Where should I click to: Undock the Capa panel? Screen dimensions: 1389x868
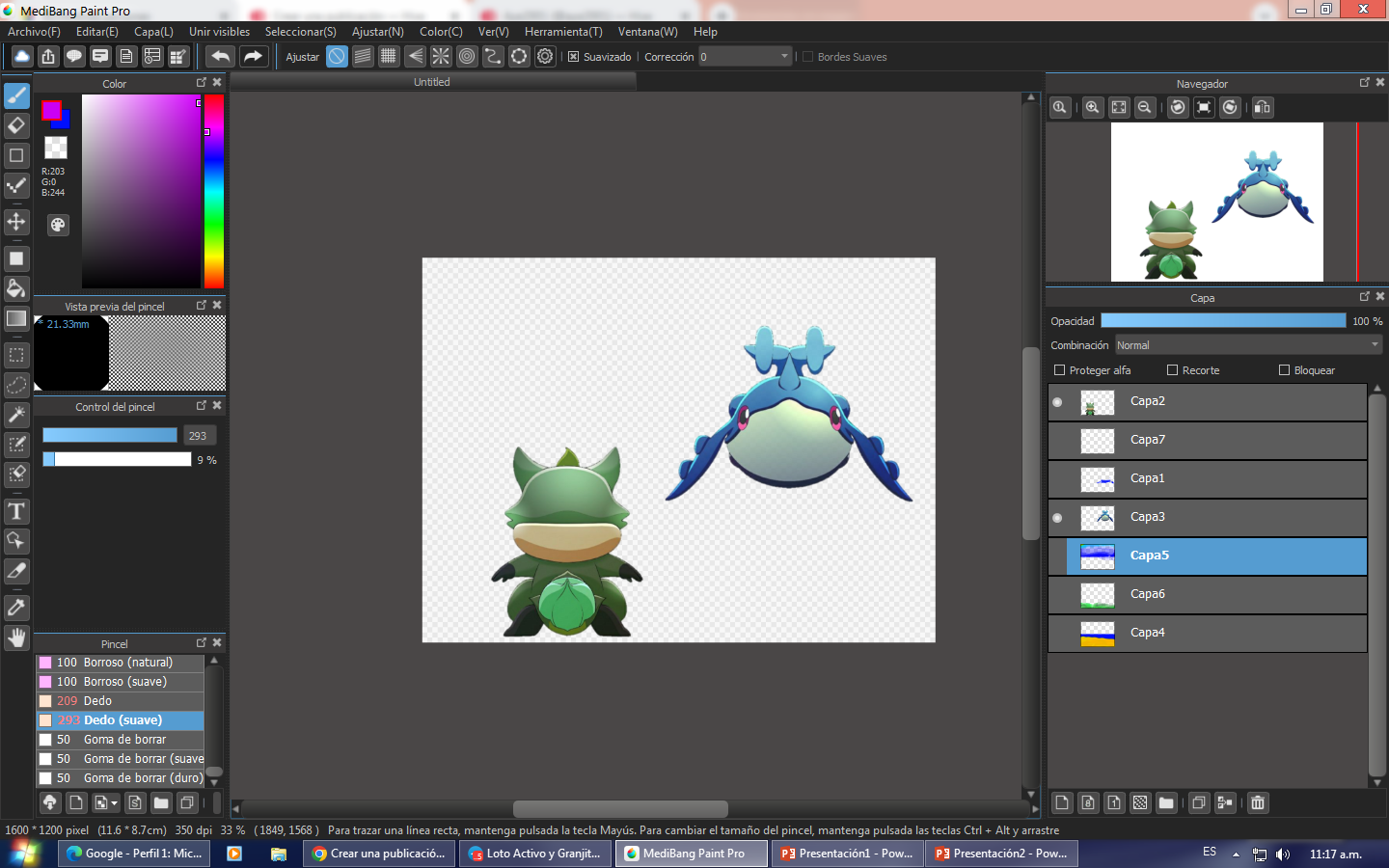pos(1365,297)
